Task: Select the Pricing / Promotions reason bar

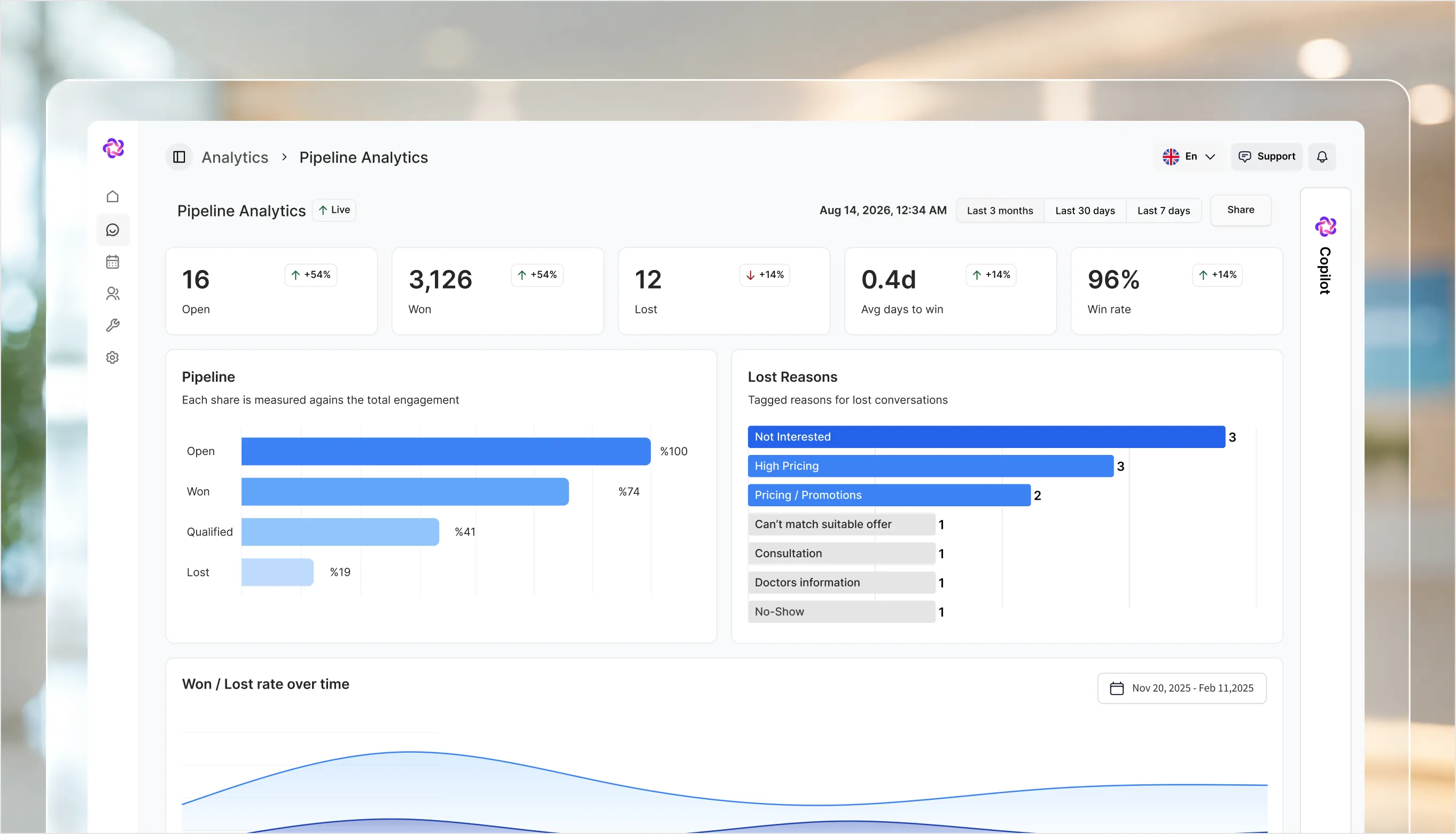Action: point(889,495)
